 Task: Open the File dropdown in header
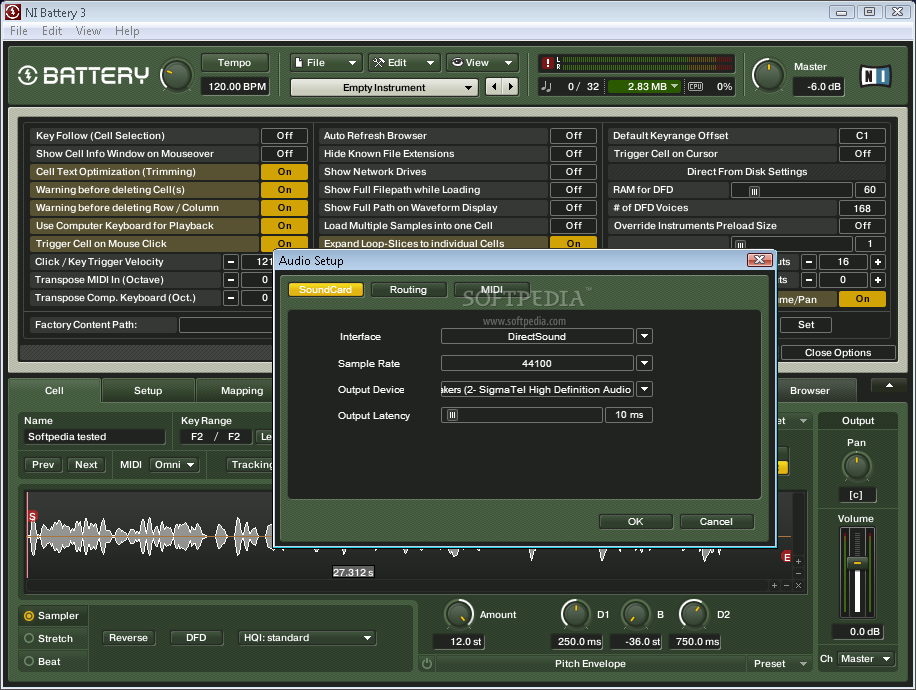326,63
